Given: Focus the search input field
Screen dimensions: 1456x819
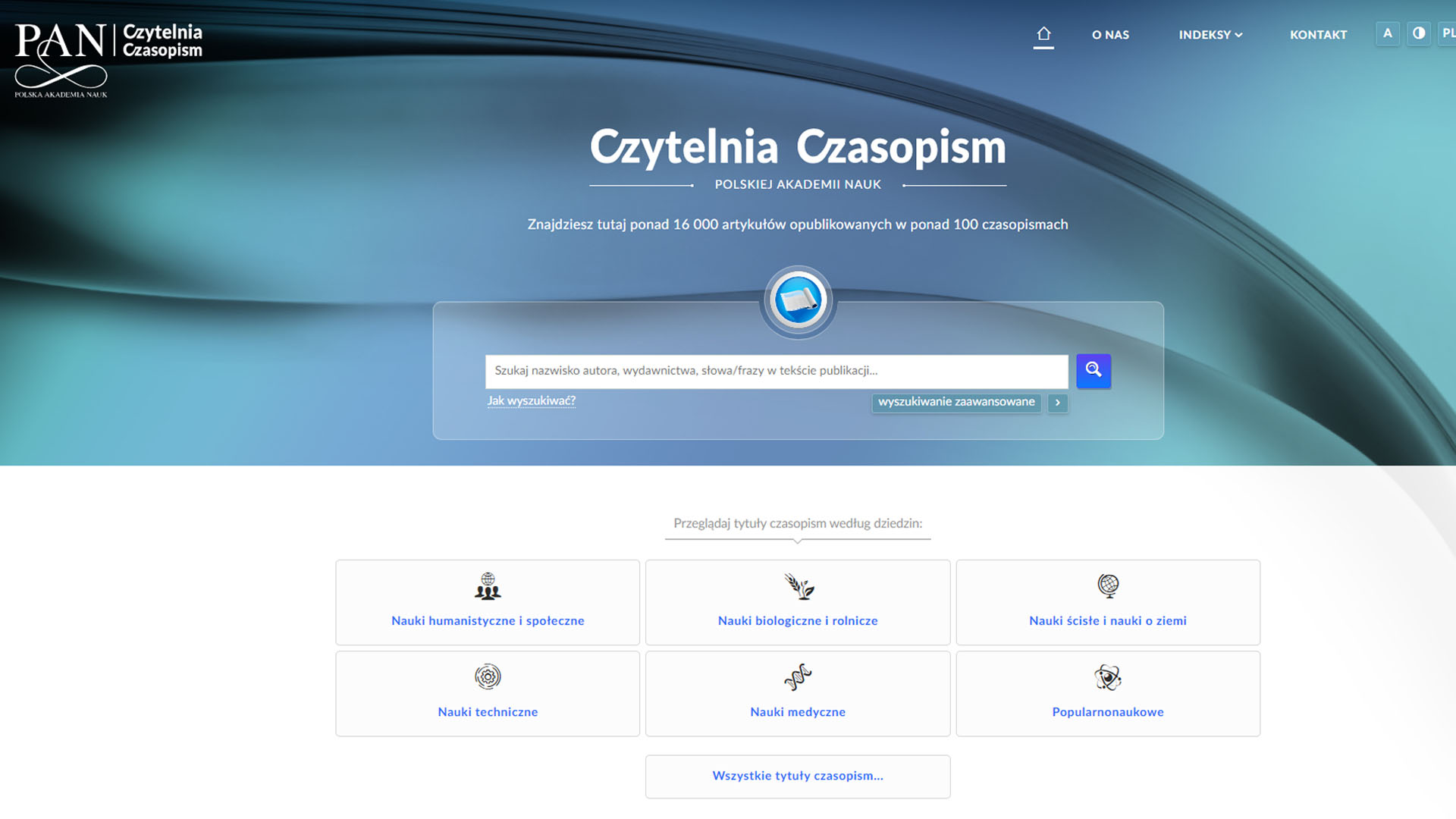Looking at the screenshot, I should (777, 371).
